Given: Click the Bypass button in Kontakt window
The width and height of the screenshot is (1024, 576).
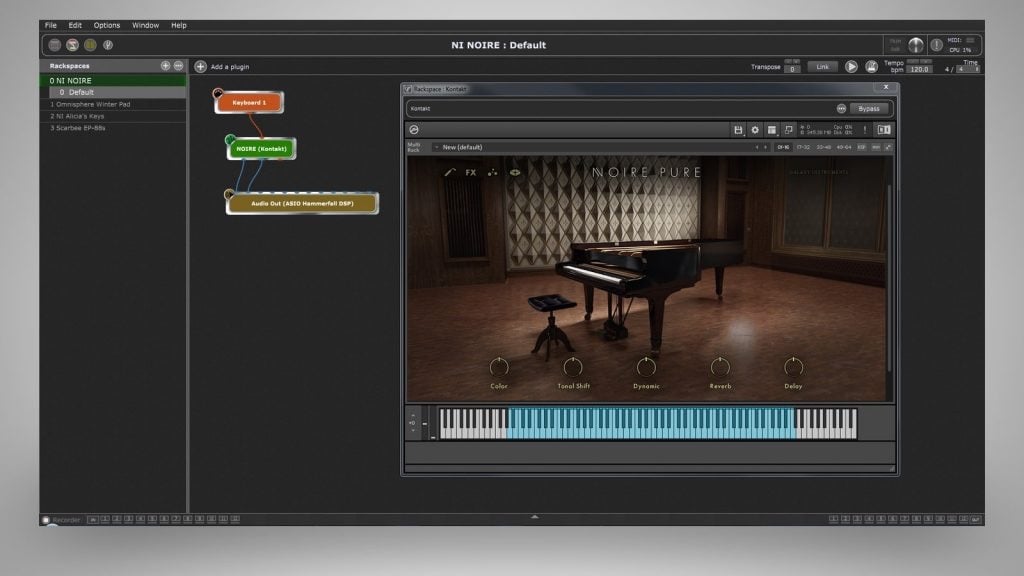Looking at the screenshot, I should [869, 108].
